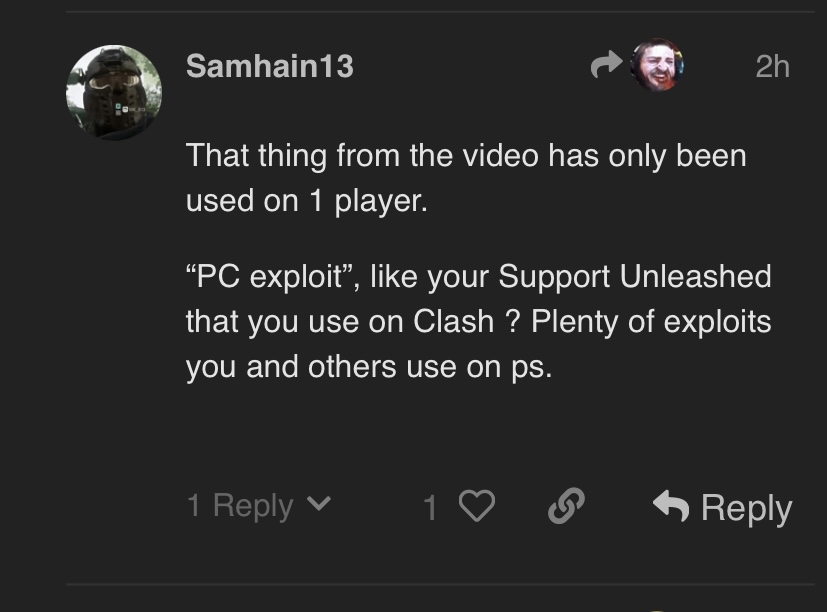Viewport: 827px width, 612px height.
Task: Click the Samhain13 username
Action: [269, 66]
